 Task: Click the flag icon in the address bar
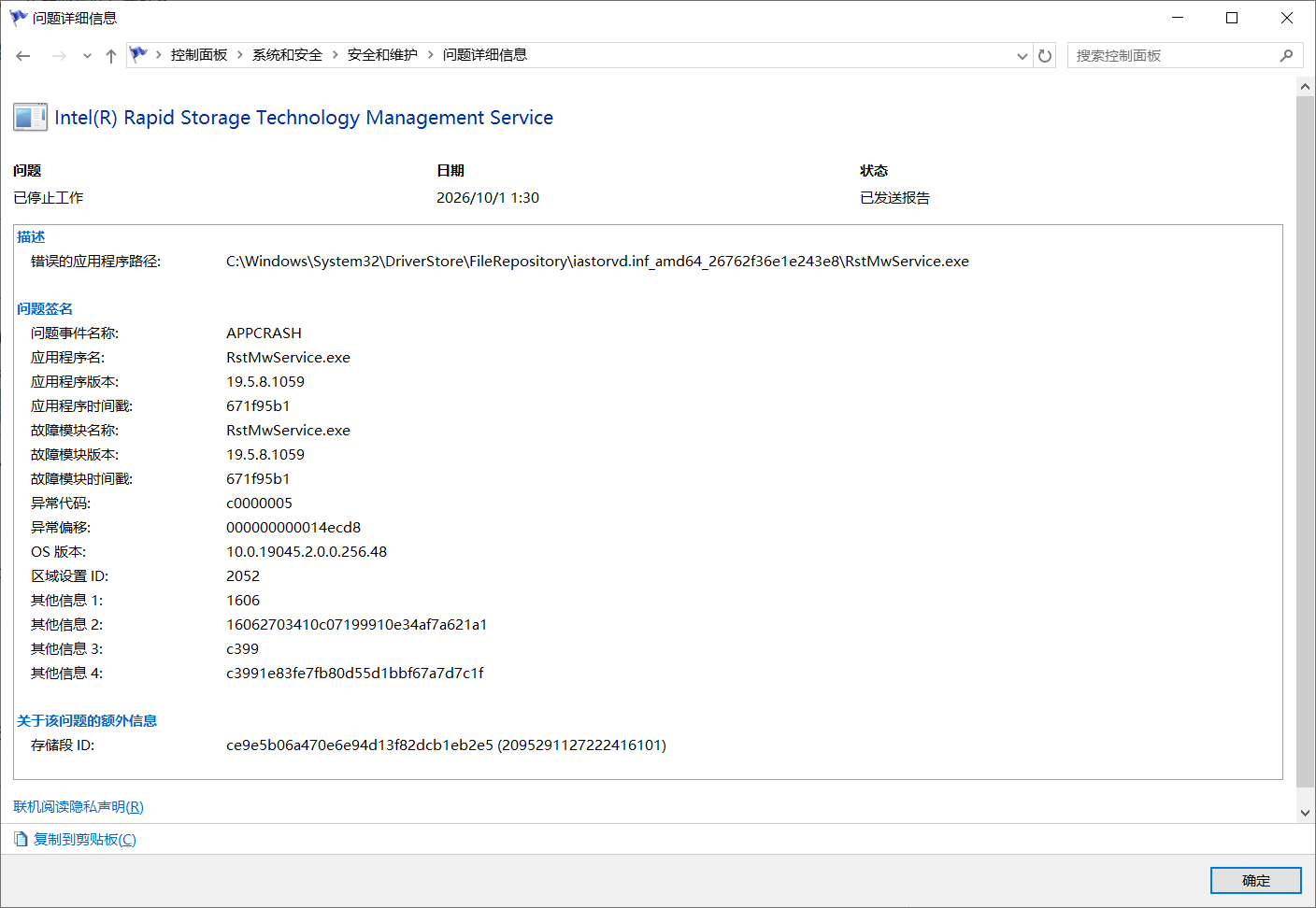click(138, 54)
